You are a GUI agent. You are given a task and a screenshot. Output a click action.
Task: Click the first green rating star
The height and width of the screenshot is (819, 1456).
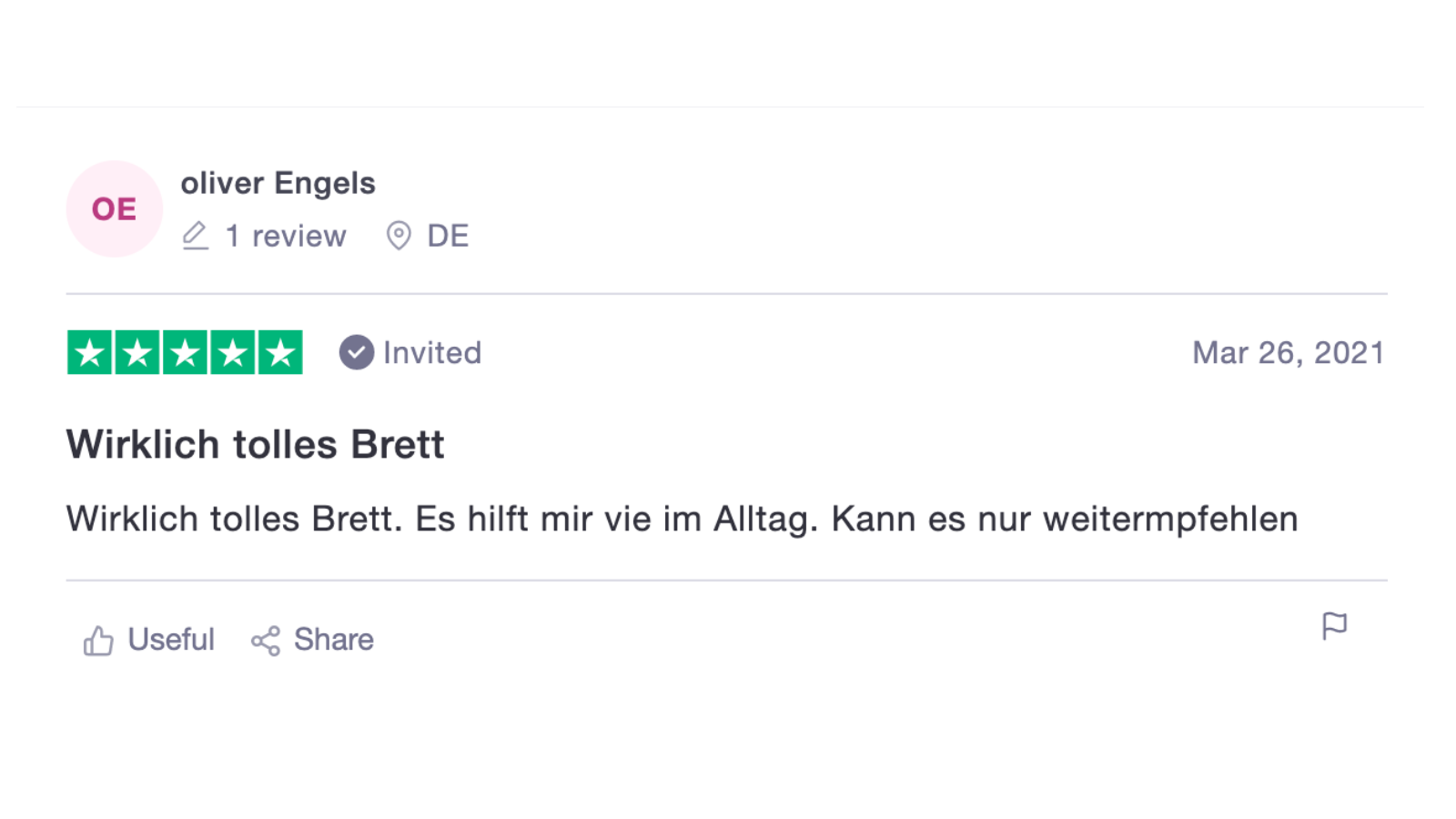point(89,352)
